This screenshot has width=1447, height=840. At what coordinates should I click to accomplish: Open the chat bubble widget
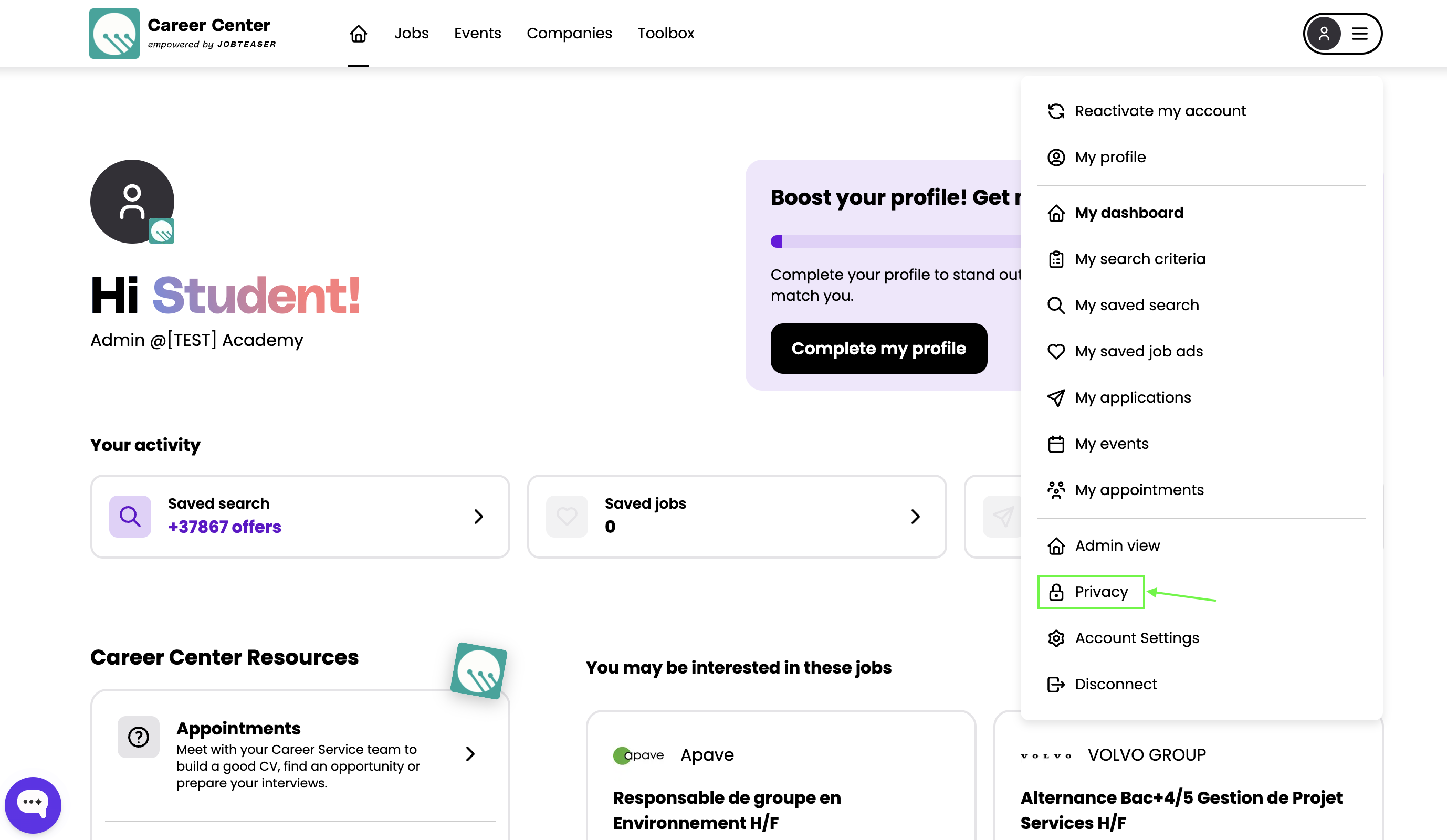click(x=33, y=804)
